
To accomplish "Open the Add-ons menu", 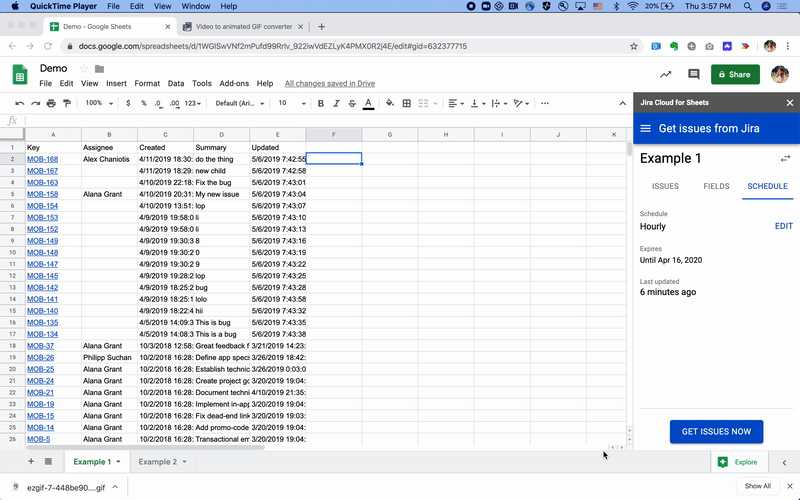I will (x=234, y=84).
